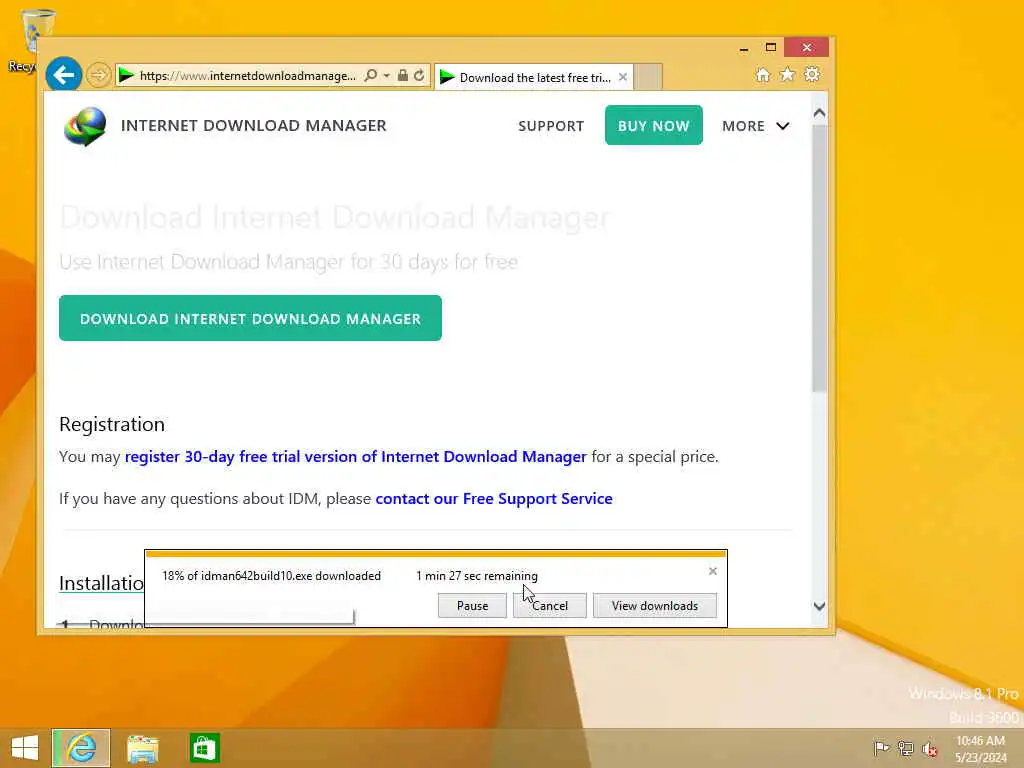Click the security lock icon in address bar
1024x768 pixels.
403,75
